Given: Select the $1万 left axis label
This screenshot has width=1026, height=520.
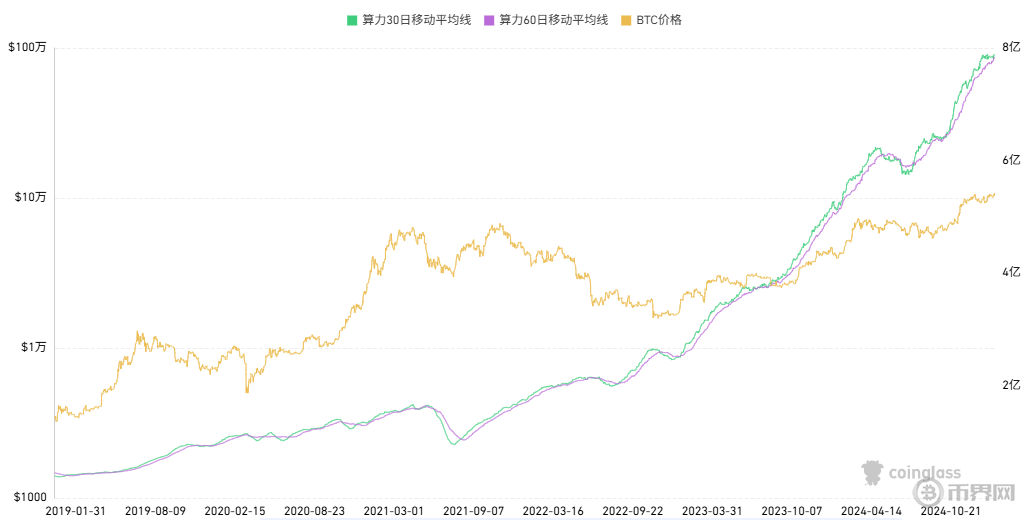Looking at the screenshot, I should 33,347.
